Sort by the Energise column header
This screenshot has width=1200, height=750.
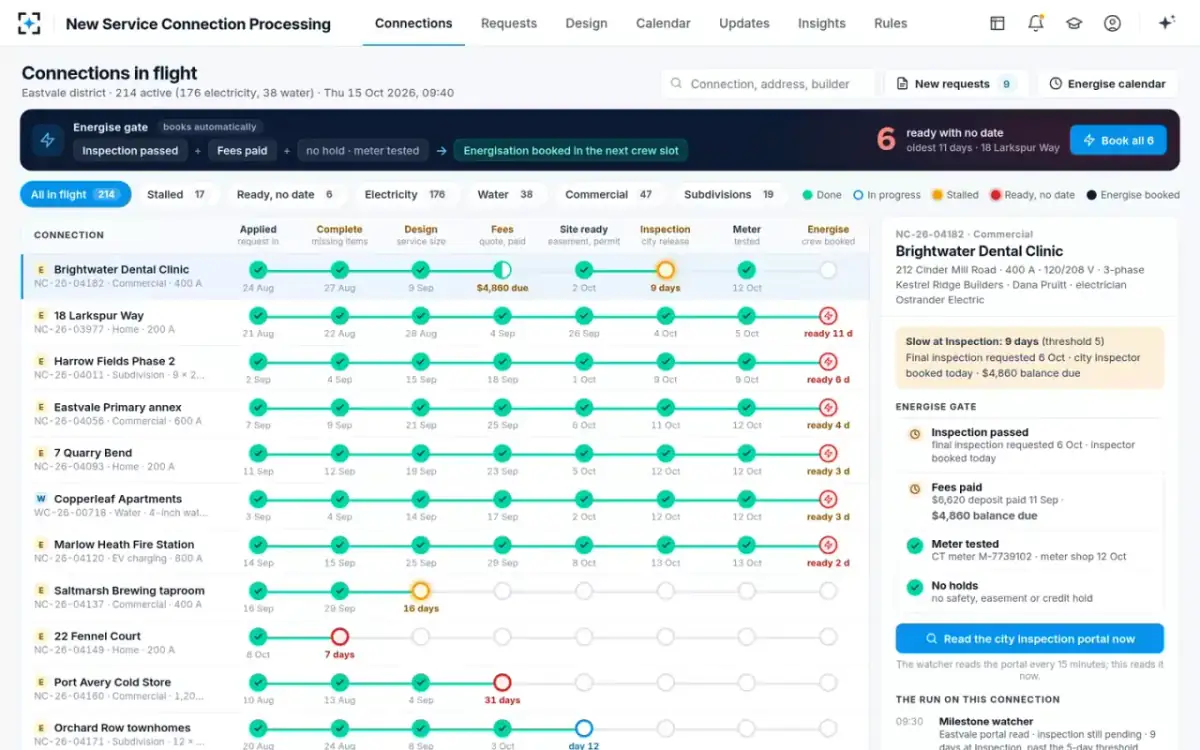(x=828, y=235)
